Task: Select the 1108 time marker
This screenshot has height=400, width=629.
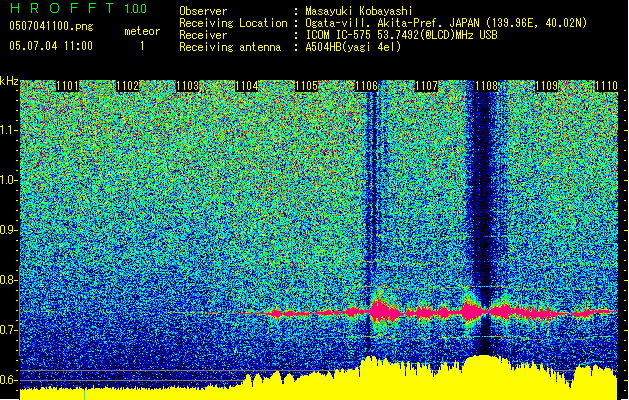Action: (x=486, y=86)
